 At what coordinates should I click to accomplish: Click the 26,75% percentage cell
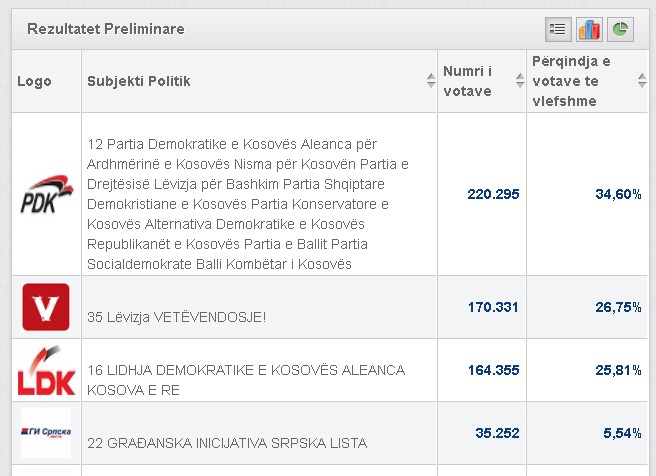pos(618,307)
